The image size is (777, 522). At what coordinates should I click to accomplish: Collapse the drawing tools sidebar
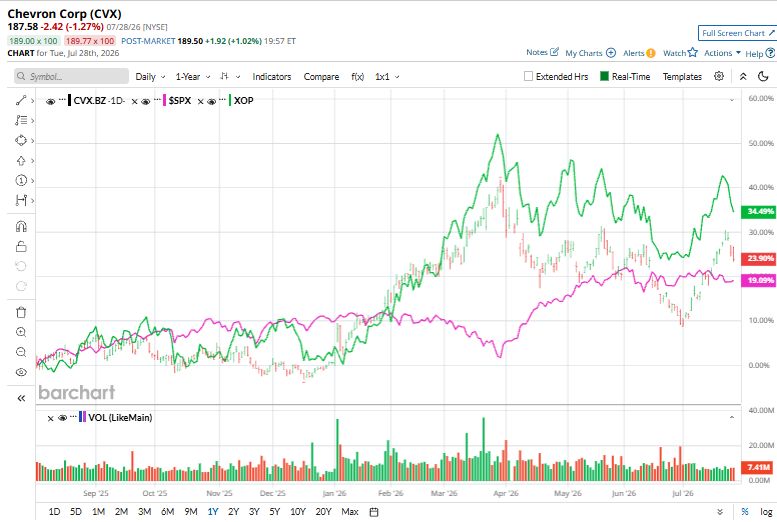21,398
